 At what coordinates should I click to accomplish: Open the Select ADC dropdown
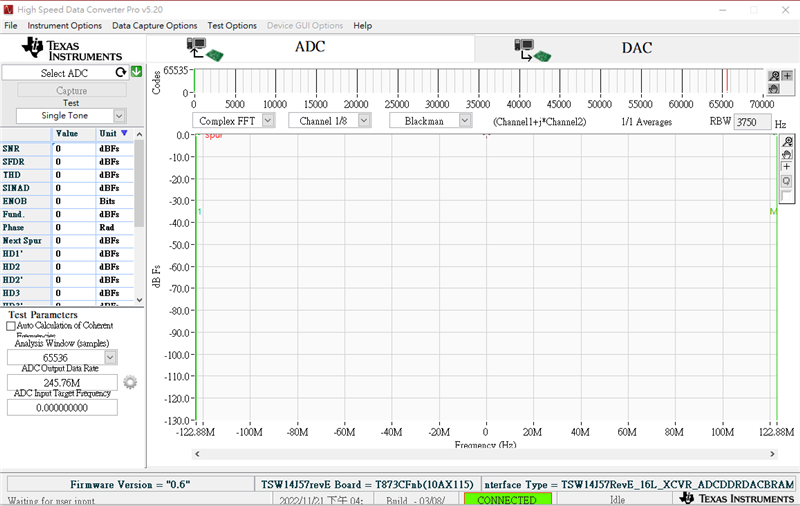click(x=64, y=73)
